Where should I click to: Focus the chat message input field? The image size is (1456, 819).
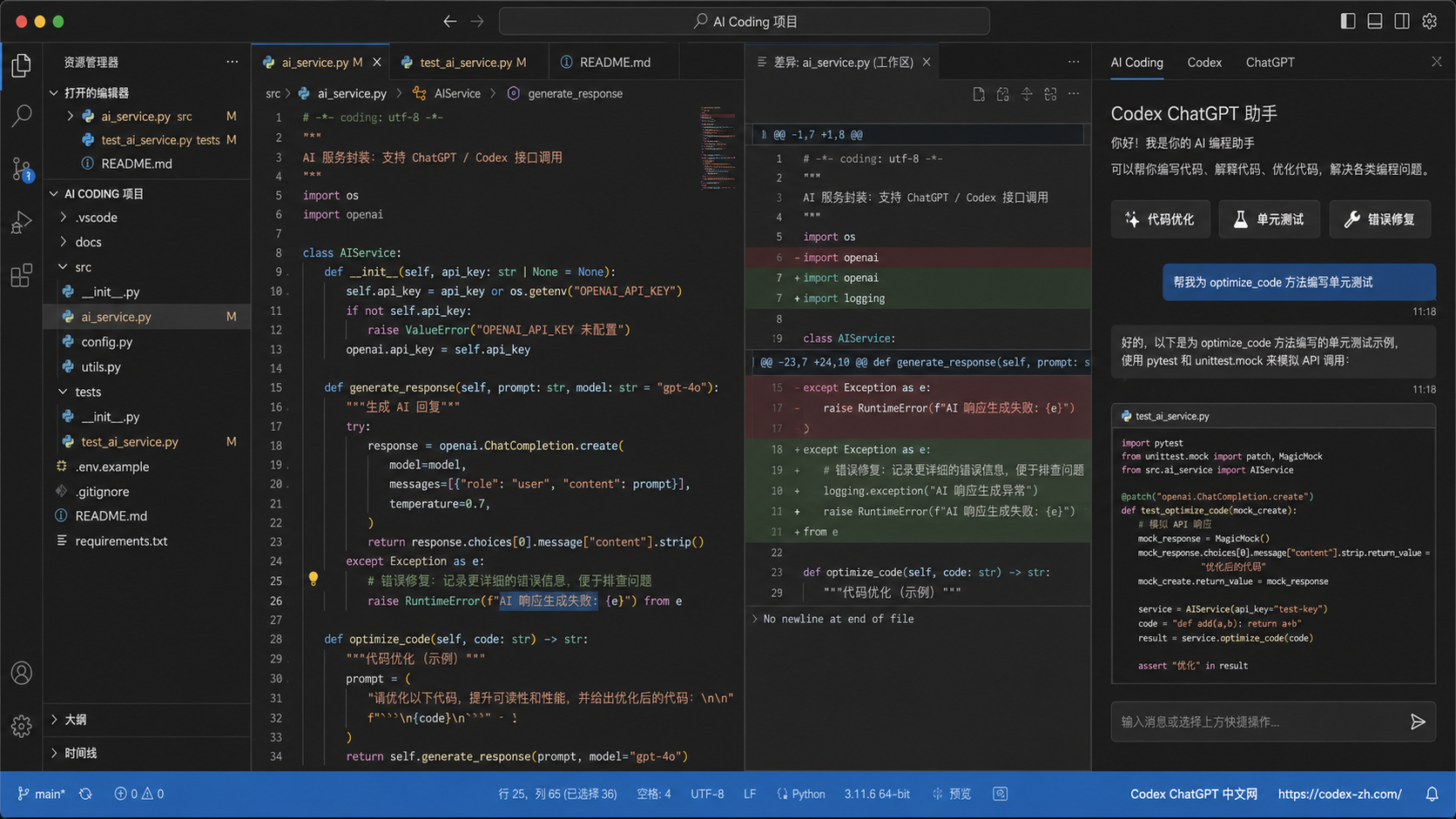click(x=1258, y=722)
